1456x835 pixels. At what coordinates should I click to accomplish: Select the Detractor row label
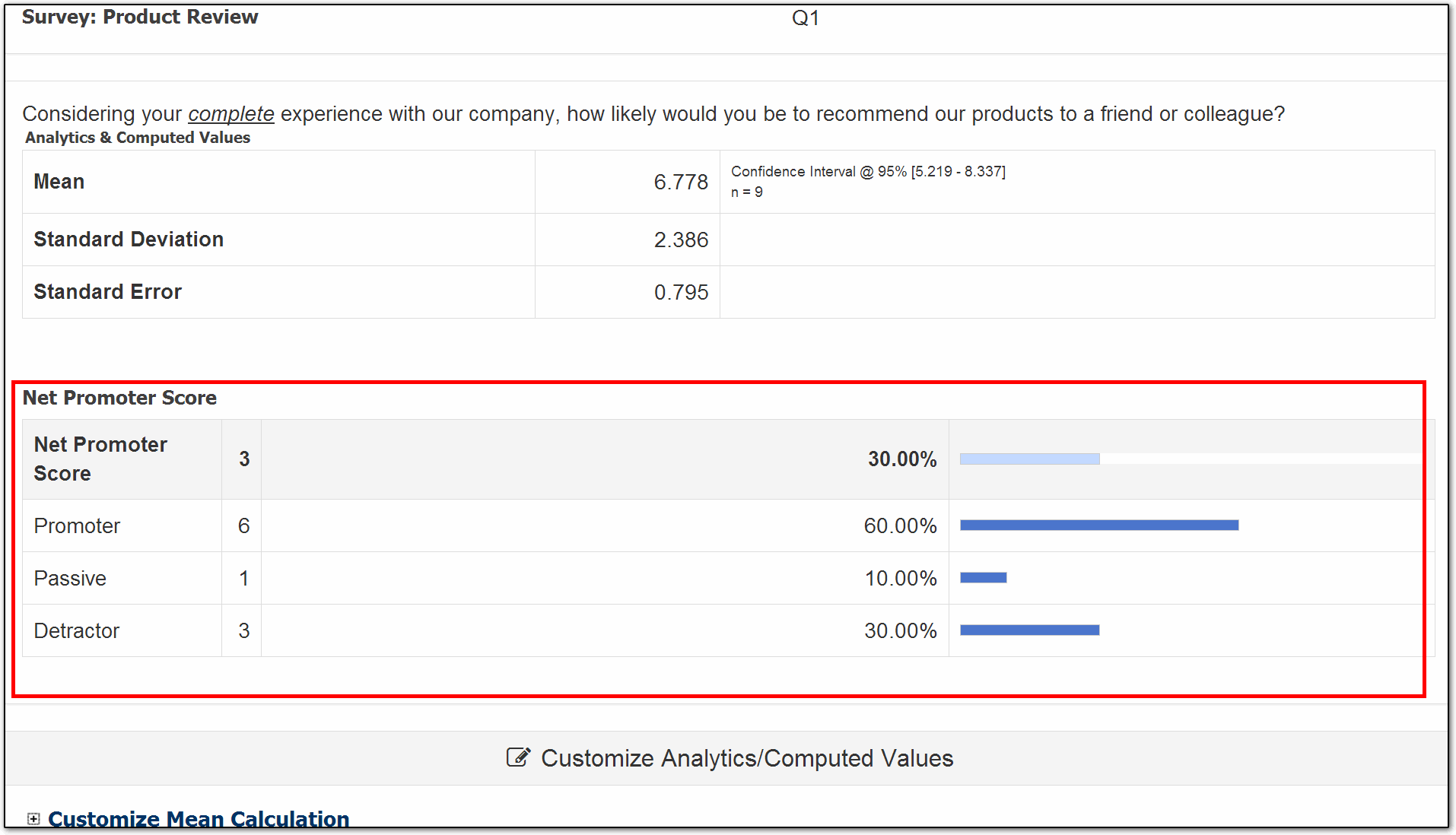(76, 630)
